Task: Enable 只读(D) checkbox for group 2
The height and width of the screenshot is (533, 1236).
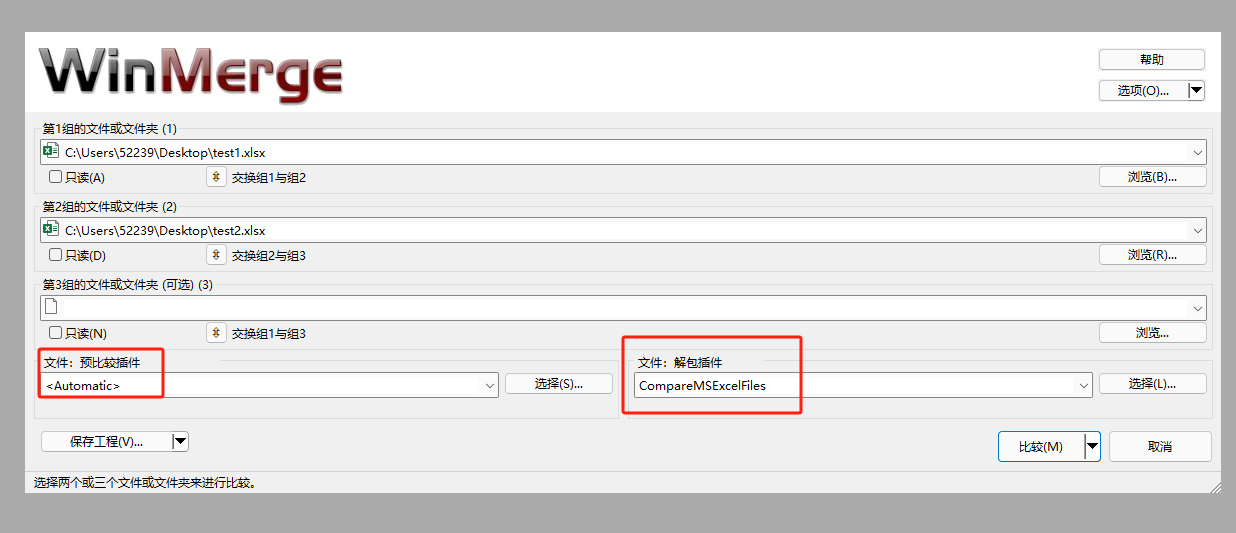Action: 56,255
